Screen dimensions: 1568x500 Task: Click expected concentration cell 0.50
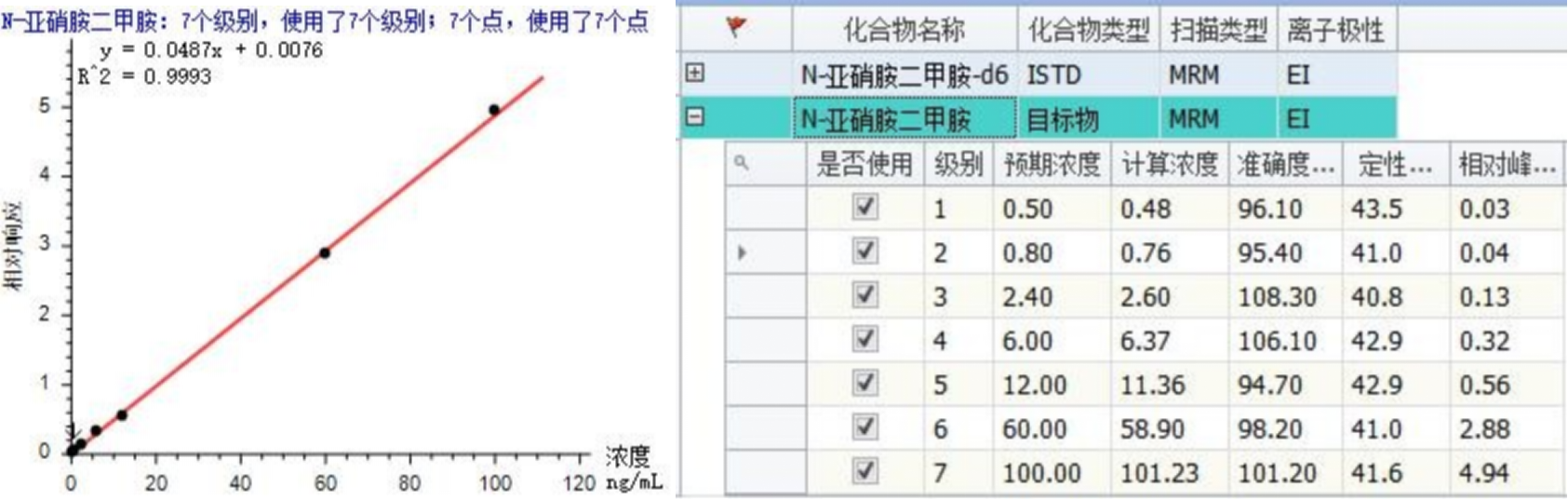point(1052,209)
